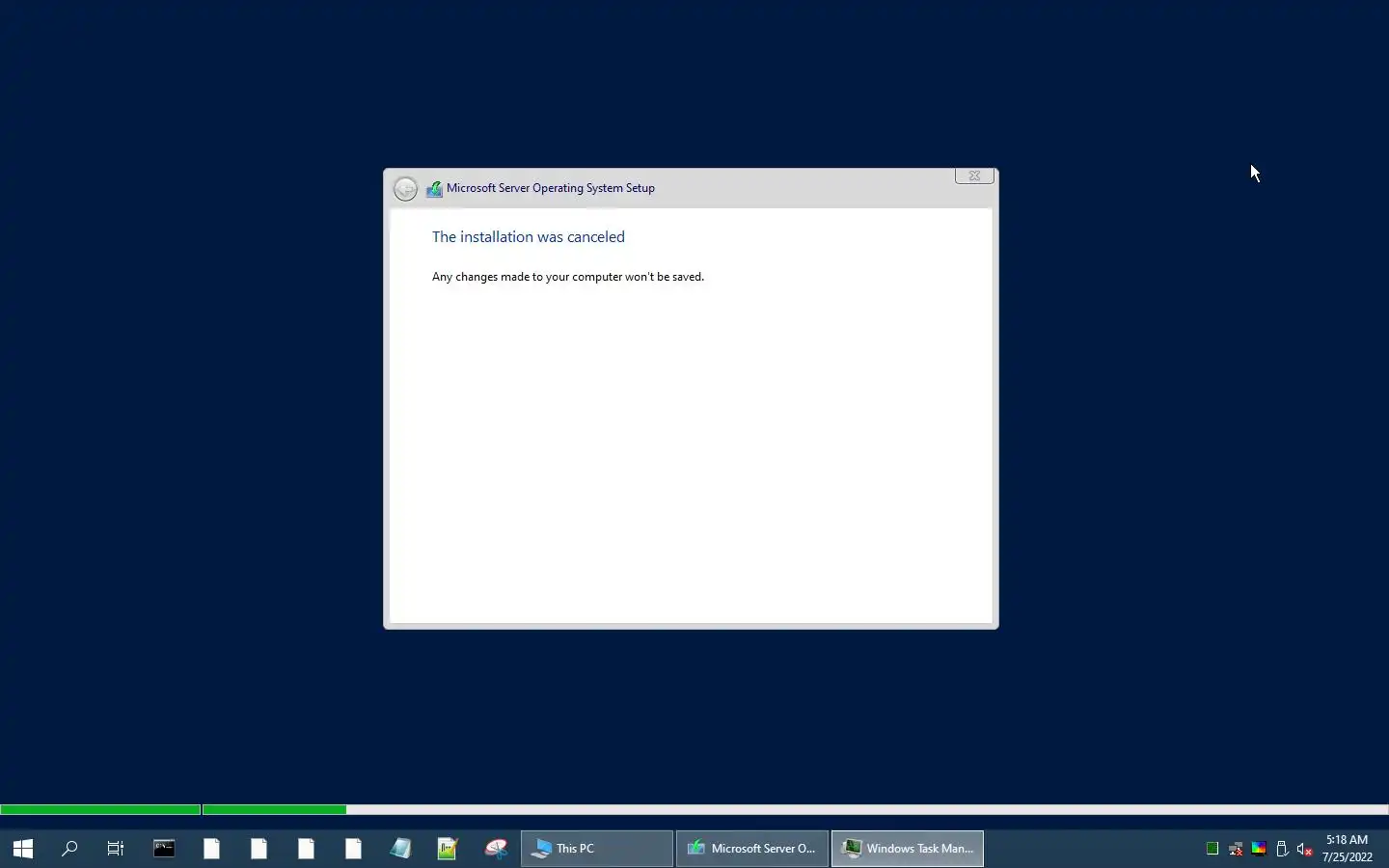Image resolution: width=1389 pixels, height=868 pixels.
Task: Switch to Windows Task Manager in taskbar
Action: 908,849
